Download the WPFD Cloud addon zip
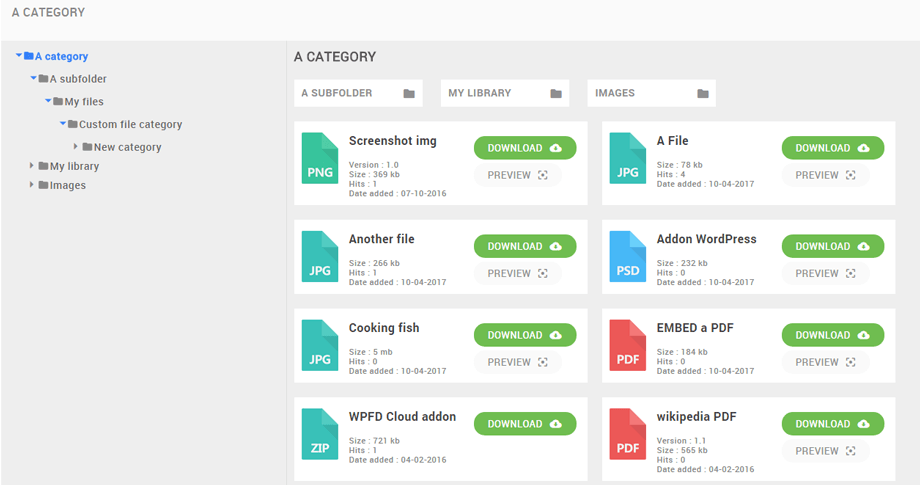Screen dimensions: 920x485 pyautogui.click(x=525, y=424)
